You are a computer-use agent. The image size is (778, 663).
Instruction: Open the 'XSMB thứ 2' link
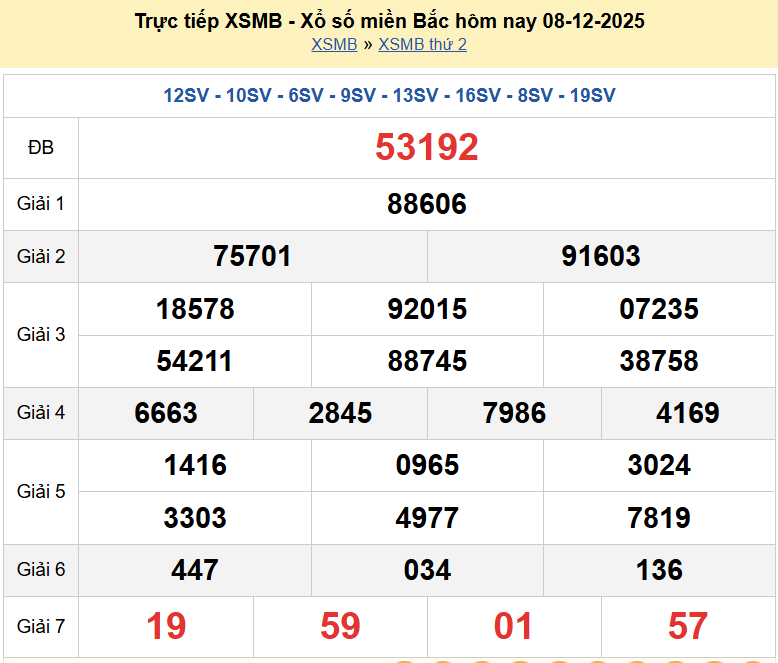[x=422, y=44]
